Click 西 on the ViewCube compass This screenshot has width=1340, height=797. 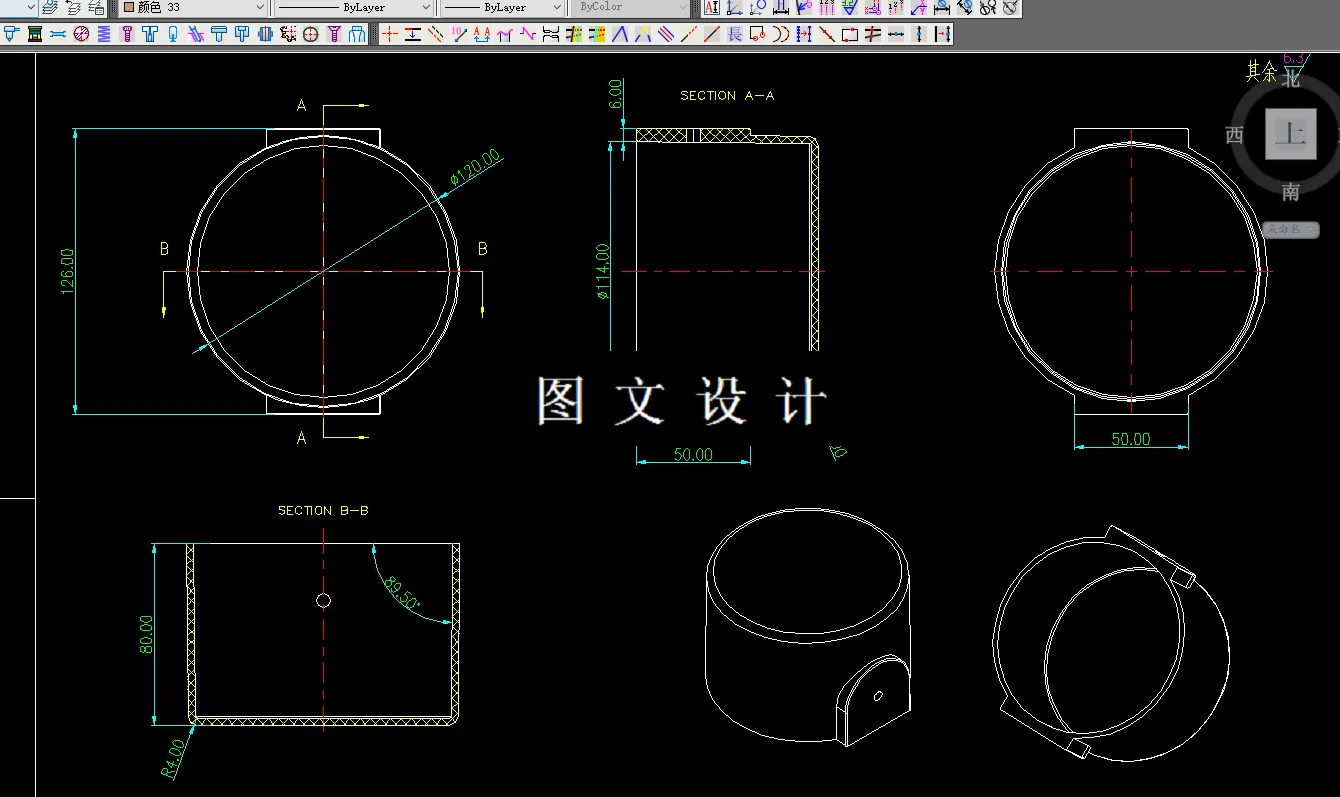click(1235, 135)
